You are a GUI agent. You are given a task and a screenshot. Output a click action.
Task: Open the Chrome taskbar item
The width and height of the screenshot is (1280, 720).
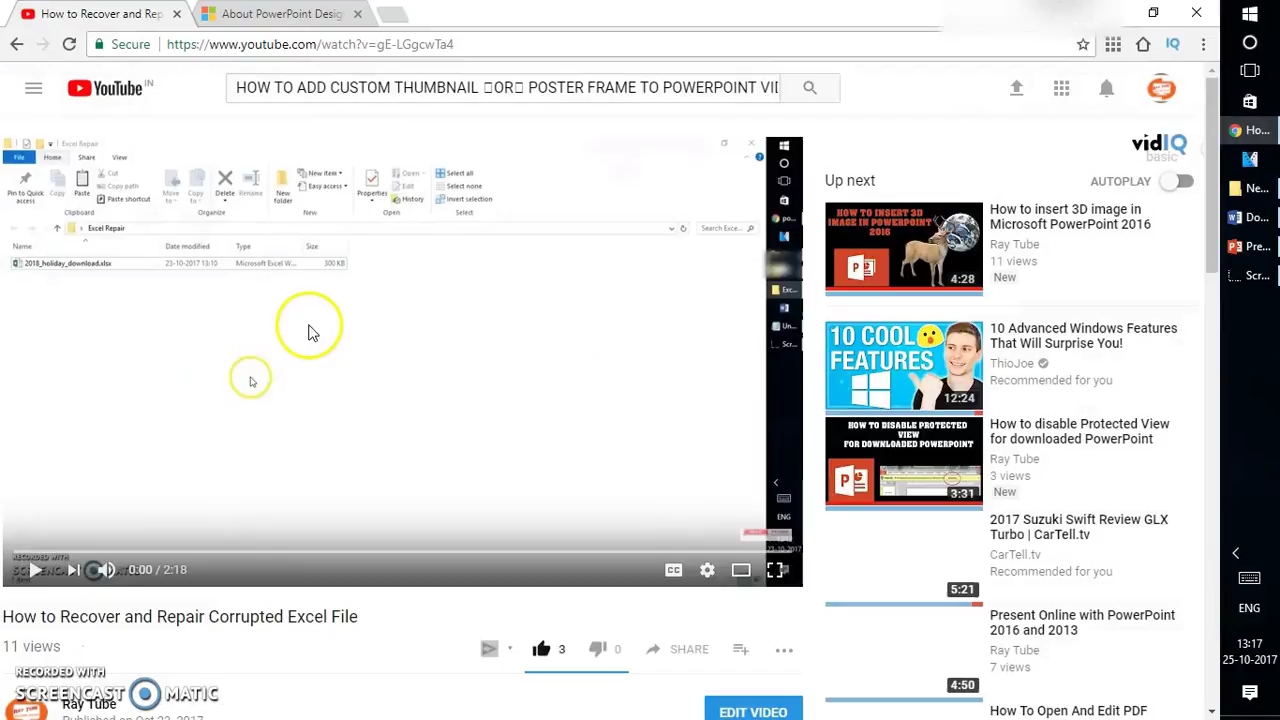click(x=1249, y=130)
